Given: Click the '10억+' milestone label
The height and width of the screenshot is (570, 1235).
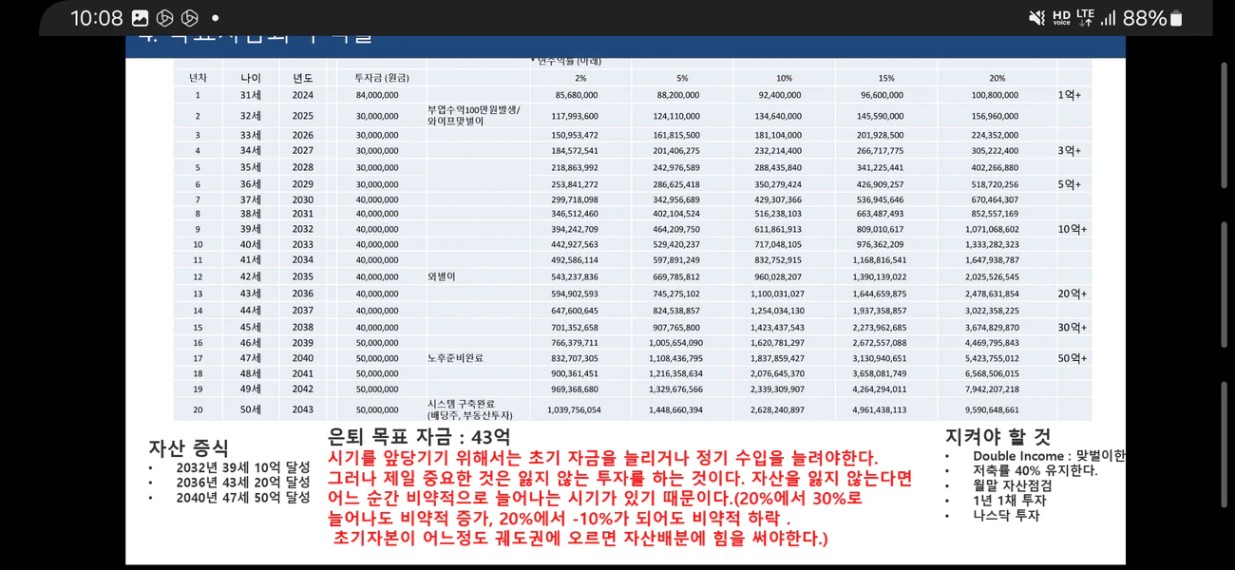Looking at the screenshot, I should coord(1073,228).
